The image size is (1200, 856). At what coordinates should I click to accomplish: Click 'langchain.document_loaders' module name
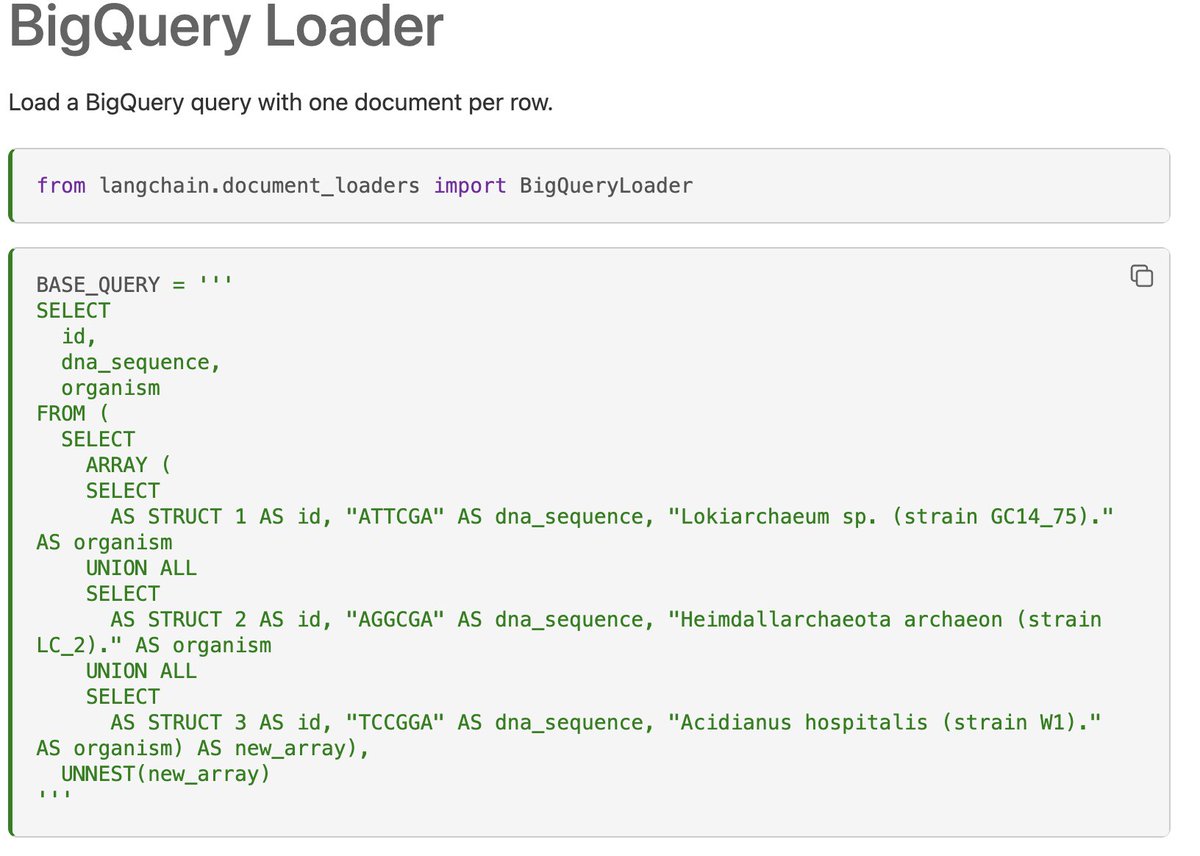260,185
